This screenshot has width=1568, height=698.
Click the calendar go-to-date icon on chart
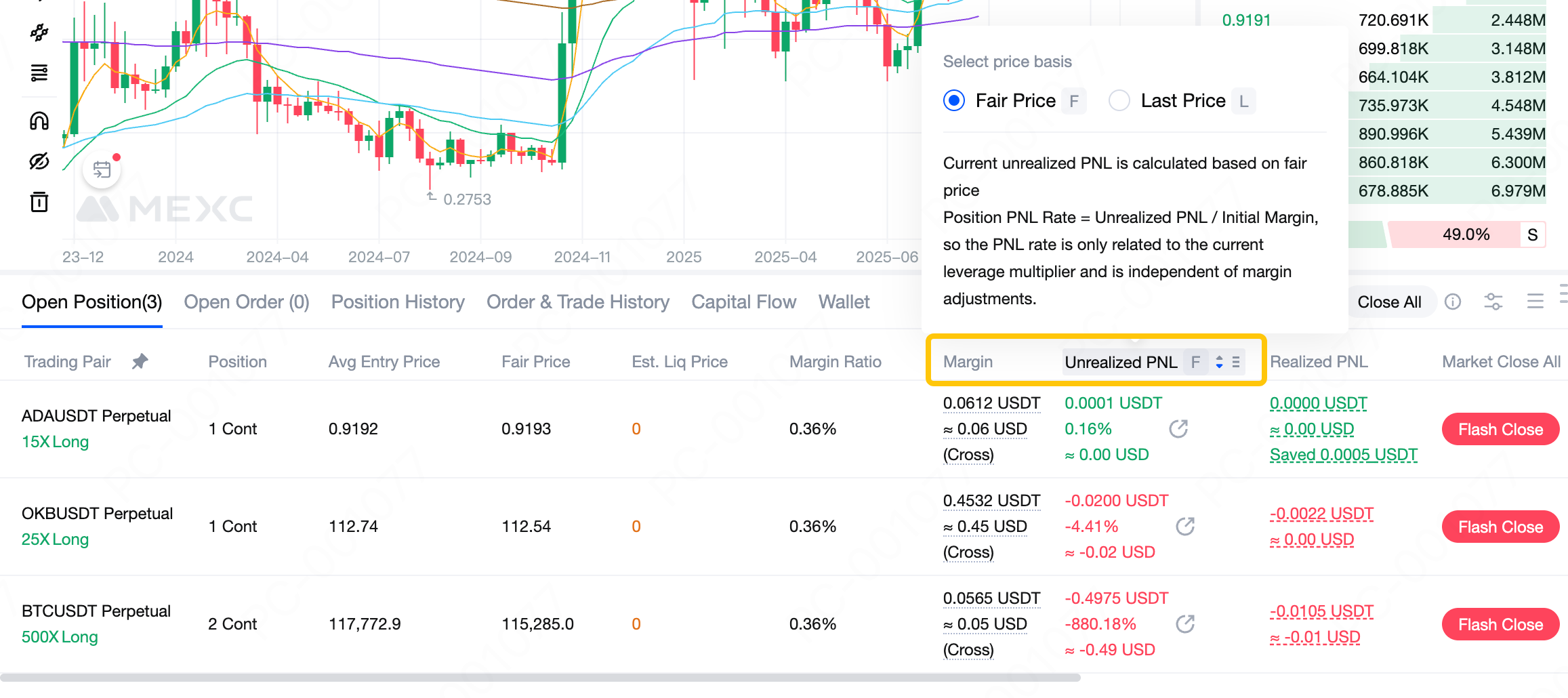click(x=102, y=169)
